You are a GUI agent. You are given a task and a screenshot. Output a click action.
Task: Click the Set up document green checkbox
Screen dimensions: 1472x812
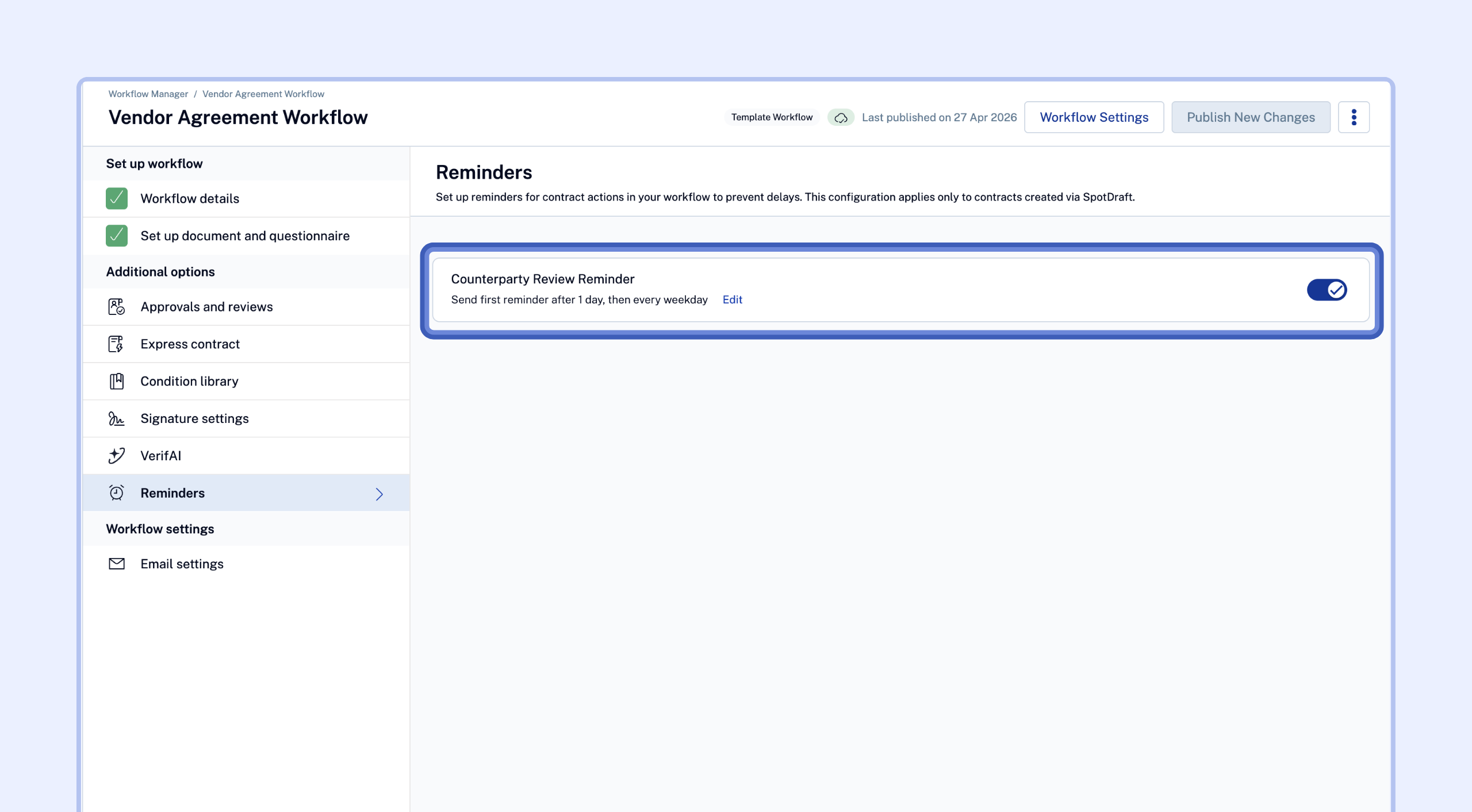116,236
